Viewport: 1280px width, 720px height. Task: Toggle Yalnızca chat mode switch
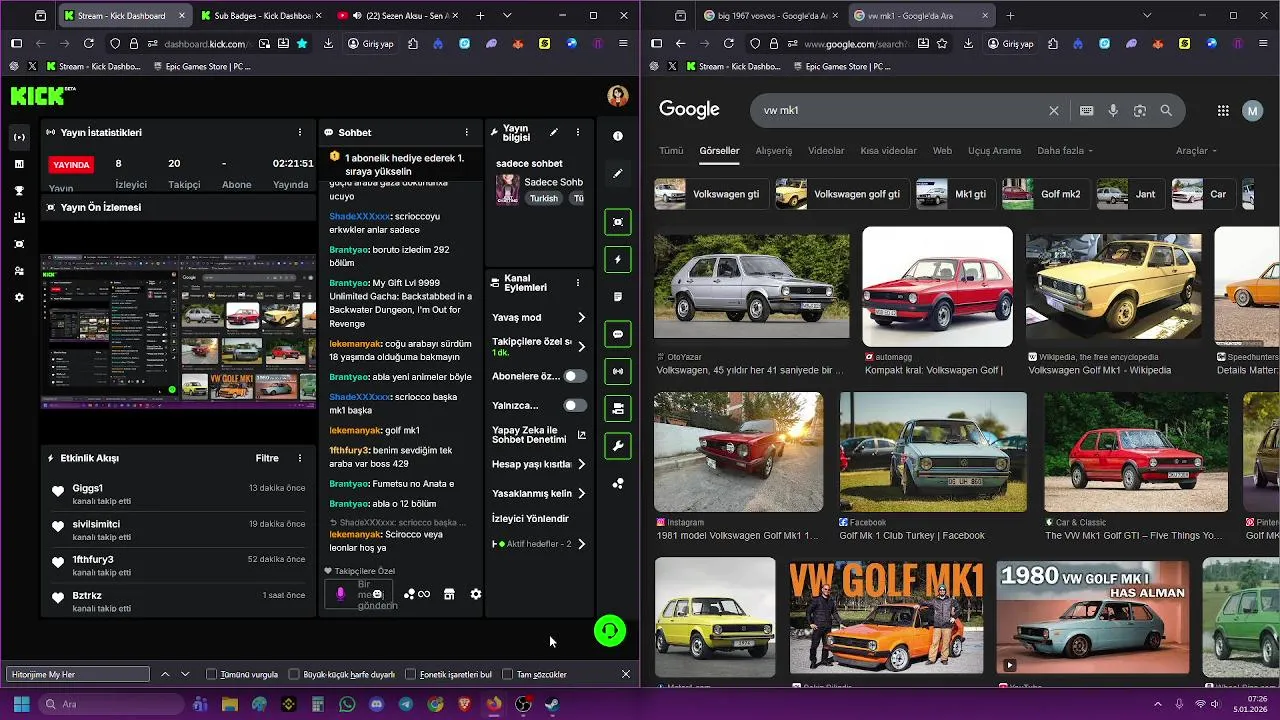pos(575,405)
